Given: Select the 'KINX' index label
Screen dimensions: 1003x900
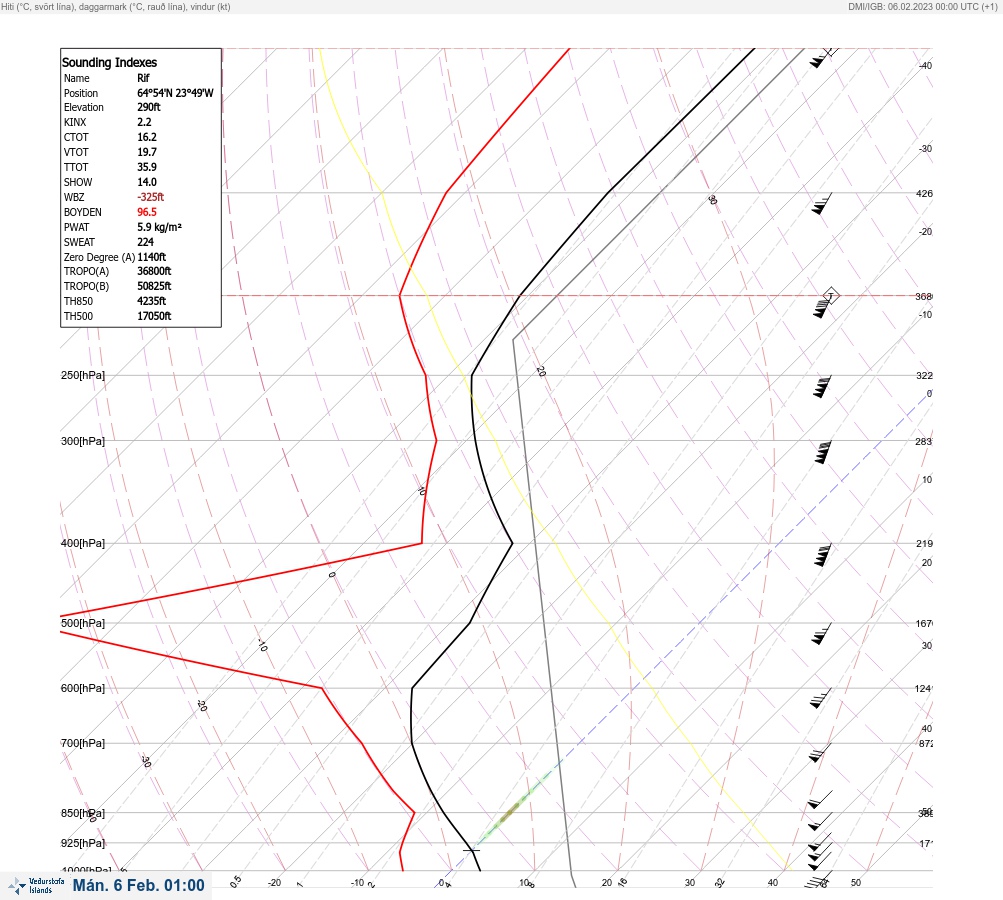Looking at the screenshot, I should [x=75, y=122].
